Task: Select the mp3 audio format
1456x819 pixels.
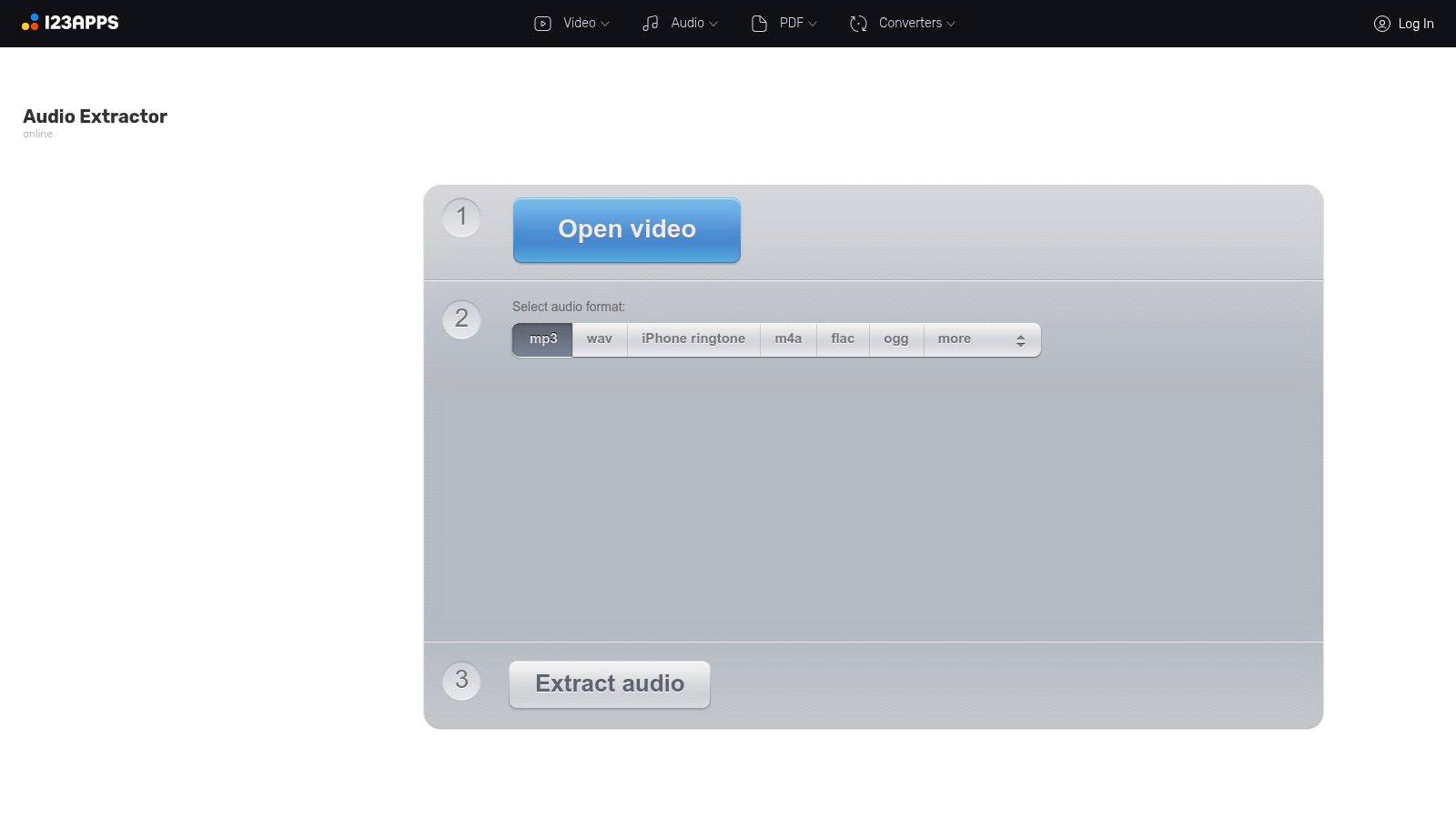Action: point(541,338)
